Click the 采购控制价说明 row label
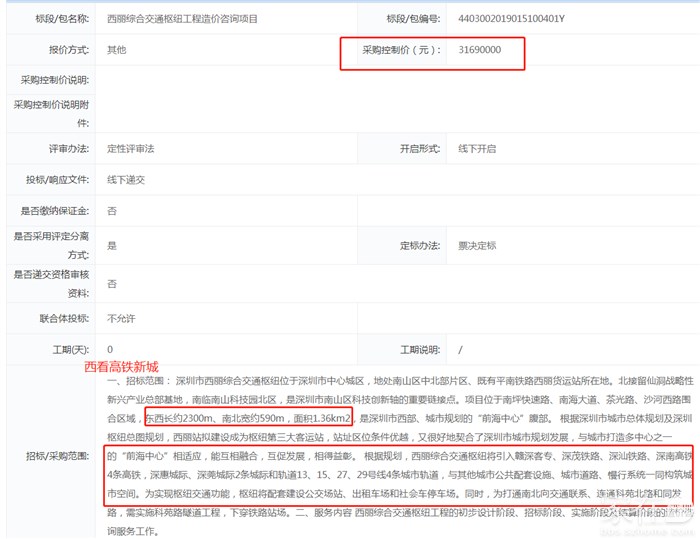The width and height of the screenshot is (700, 539). click(54, 80)
